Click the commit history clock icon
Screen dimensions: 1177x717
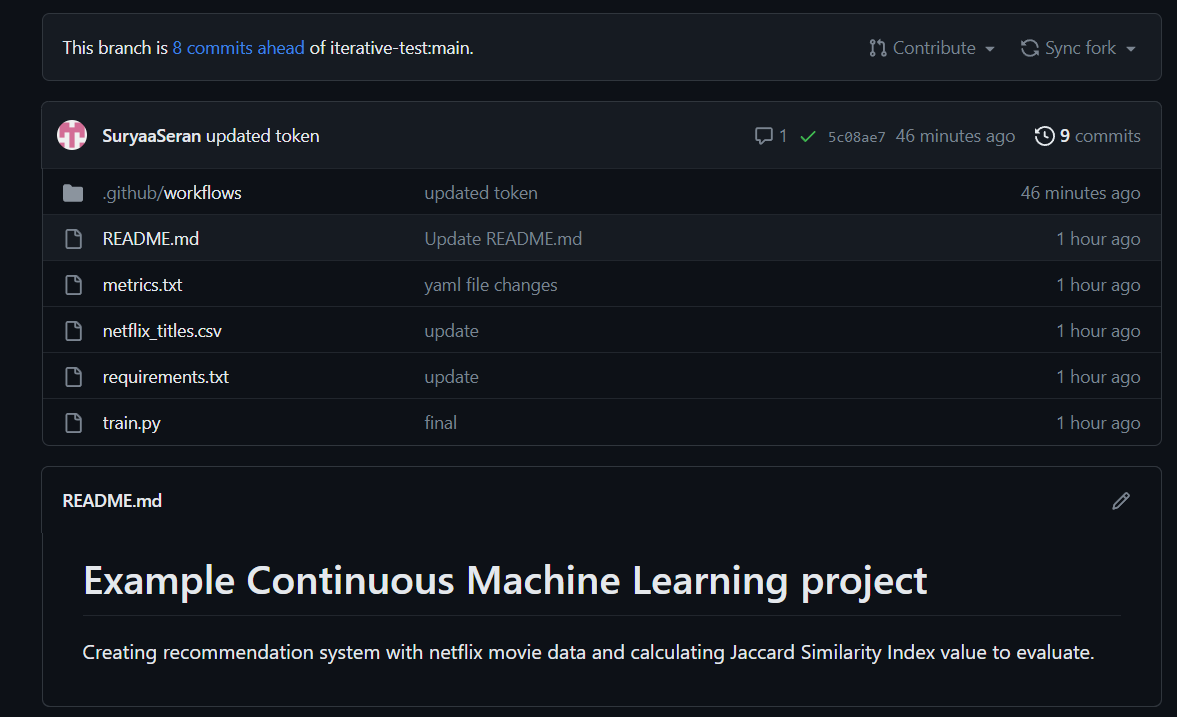coord(1045,135)
